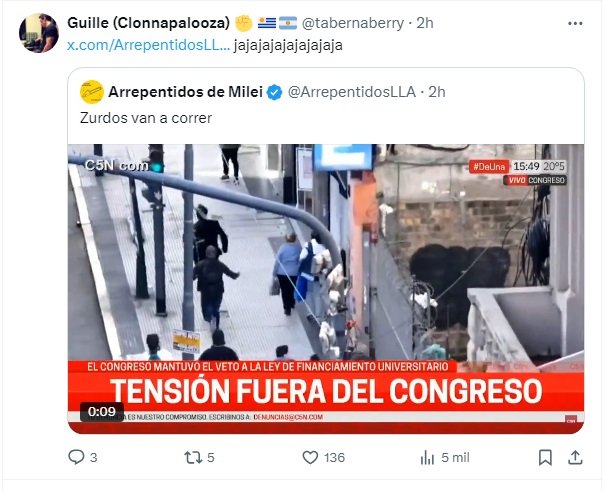606x491 pixels.
Task: Click the Arrepentidos de Milei avatar icon
Action: point(92,92)
